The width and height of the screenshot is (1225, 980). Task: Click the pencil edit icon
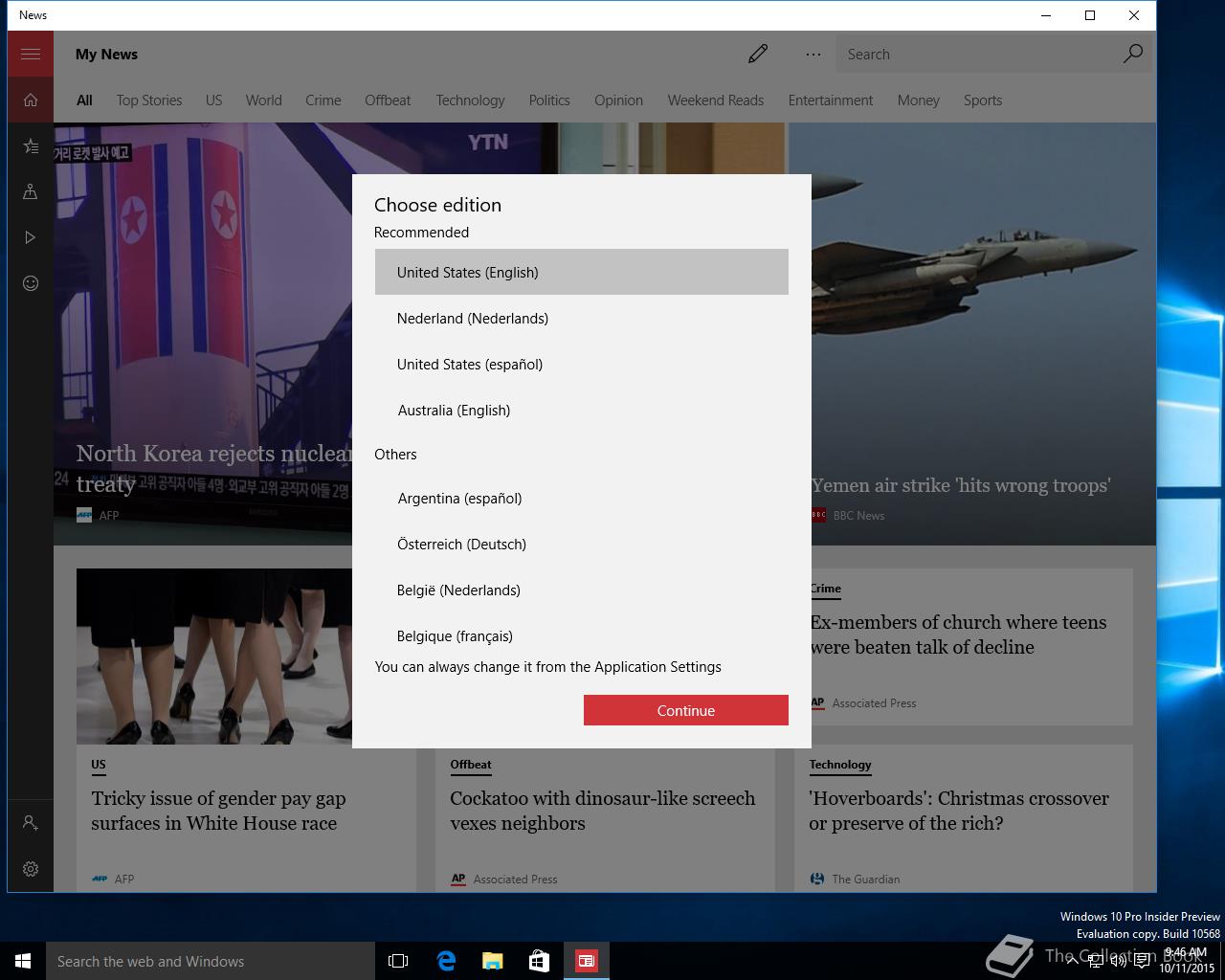tap(758, 54)
